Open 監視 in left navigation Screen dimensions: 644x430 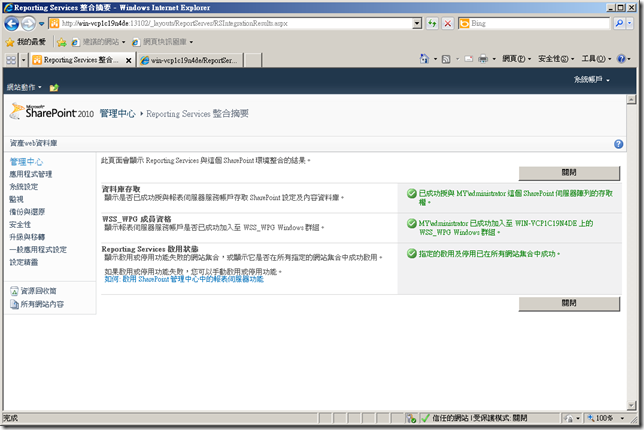tap(16, 199)
